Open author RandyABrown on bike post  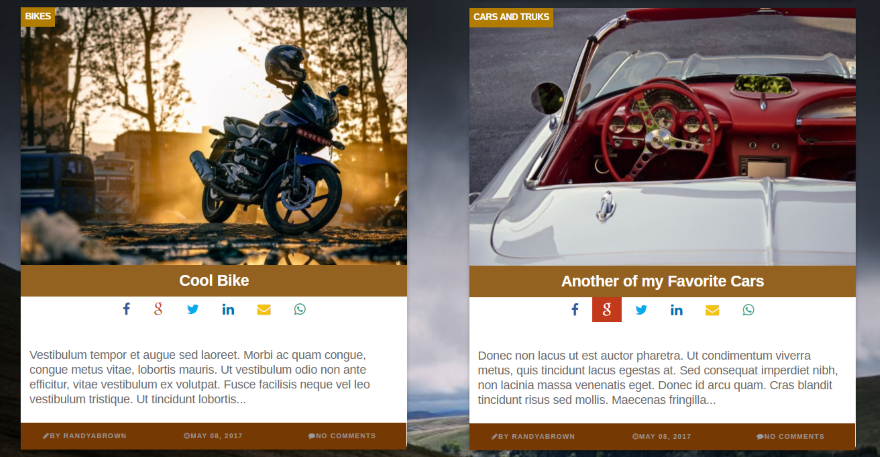85,436
